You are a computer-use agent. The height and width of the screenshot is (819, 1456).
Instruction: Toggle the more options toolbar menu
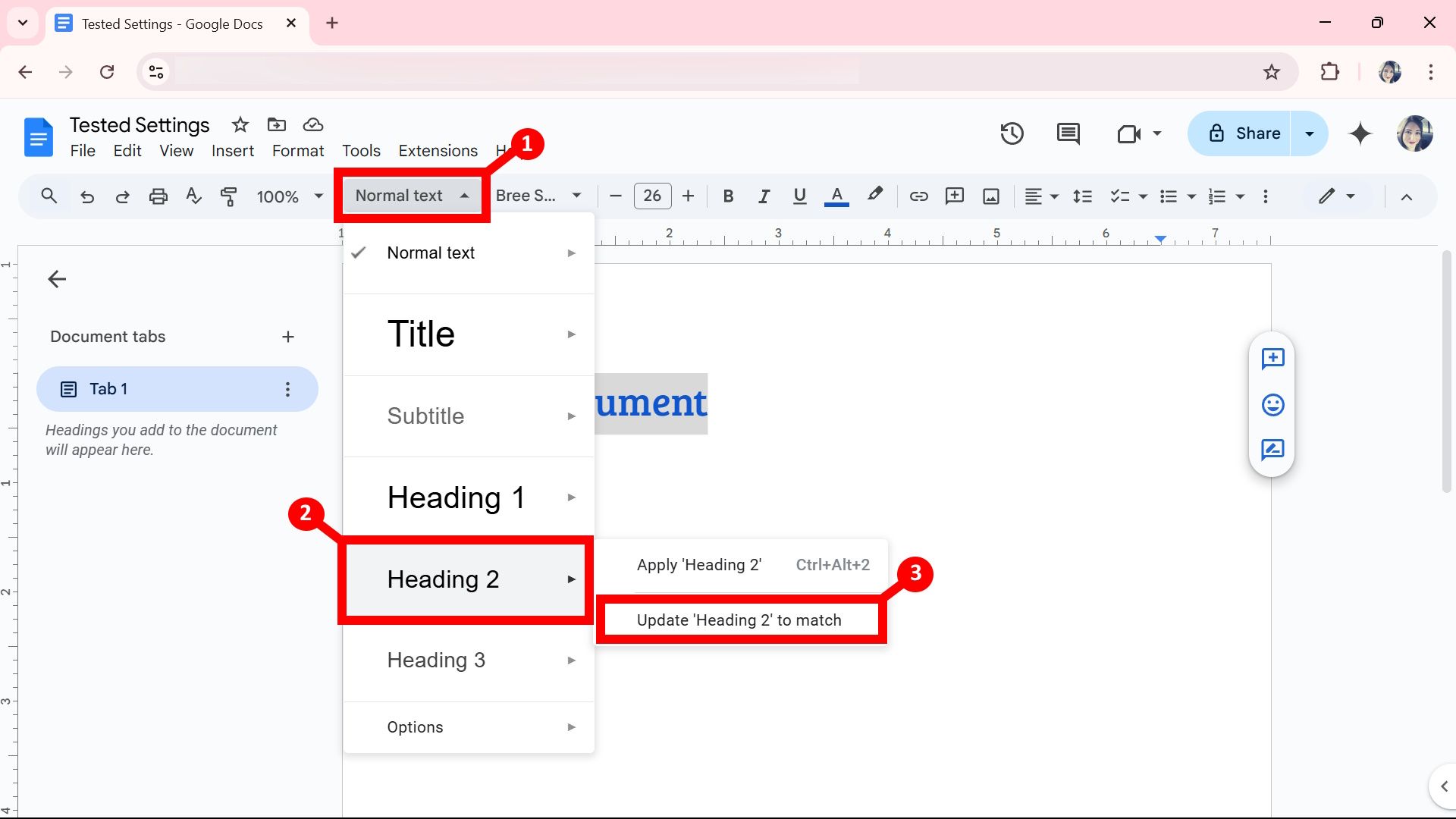[x=1265, y=196]
